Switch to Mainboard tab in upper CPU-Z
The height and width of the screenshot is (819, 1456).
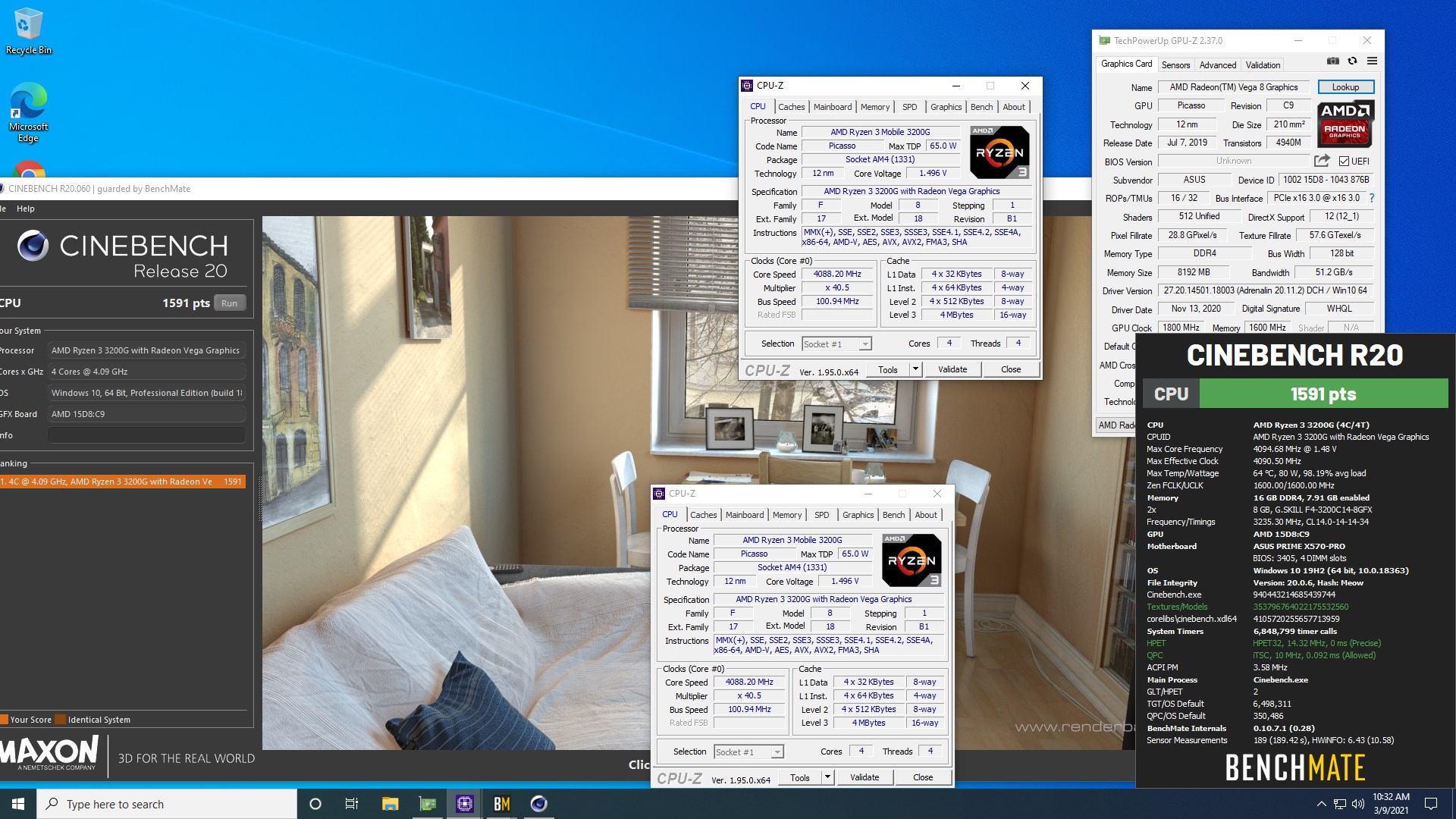(833, 107)
